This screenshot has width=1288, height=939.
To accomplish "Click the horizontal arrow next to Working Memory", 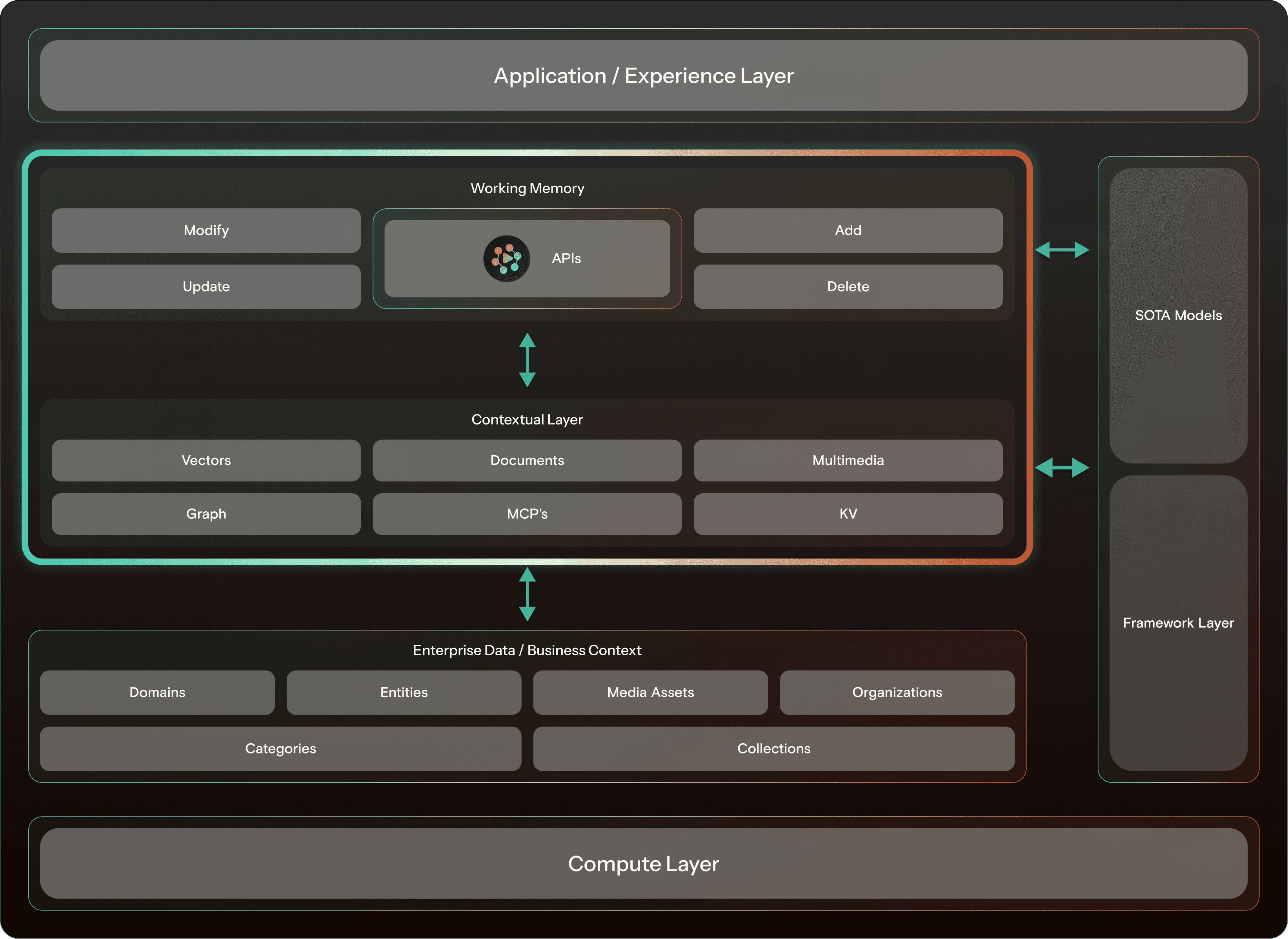I will [1061, 250].
